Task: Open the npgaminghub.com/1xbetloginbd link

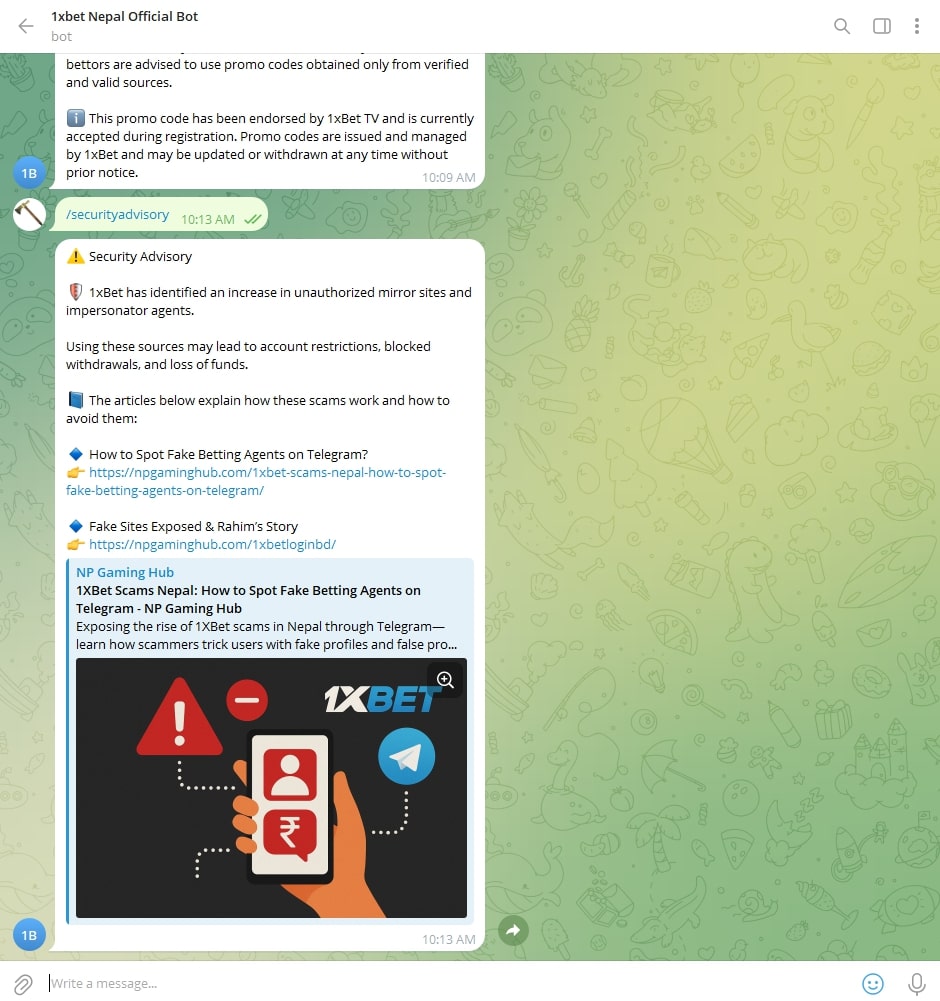Action: (212, 545)
